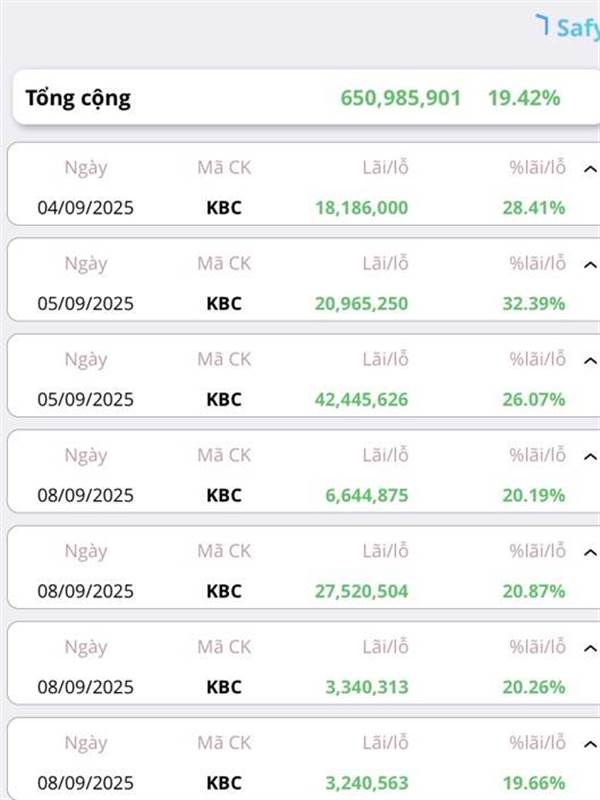The image size is (600, 800).
Task: Click %lãi/lỗ header in last card
Action: pyautogui.click(x=537, y=743)
